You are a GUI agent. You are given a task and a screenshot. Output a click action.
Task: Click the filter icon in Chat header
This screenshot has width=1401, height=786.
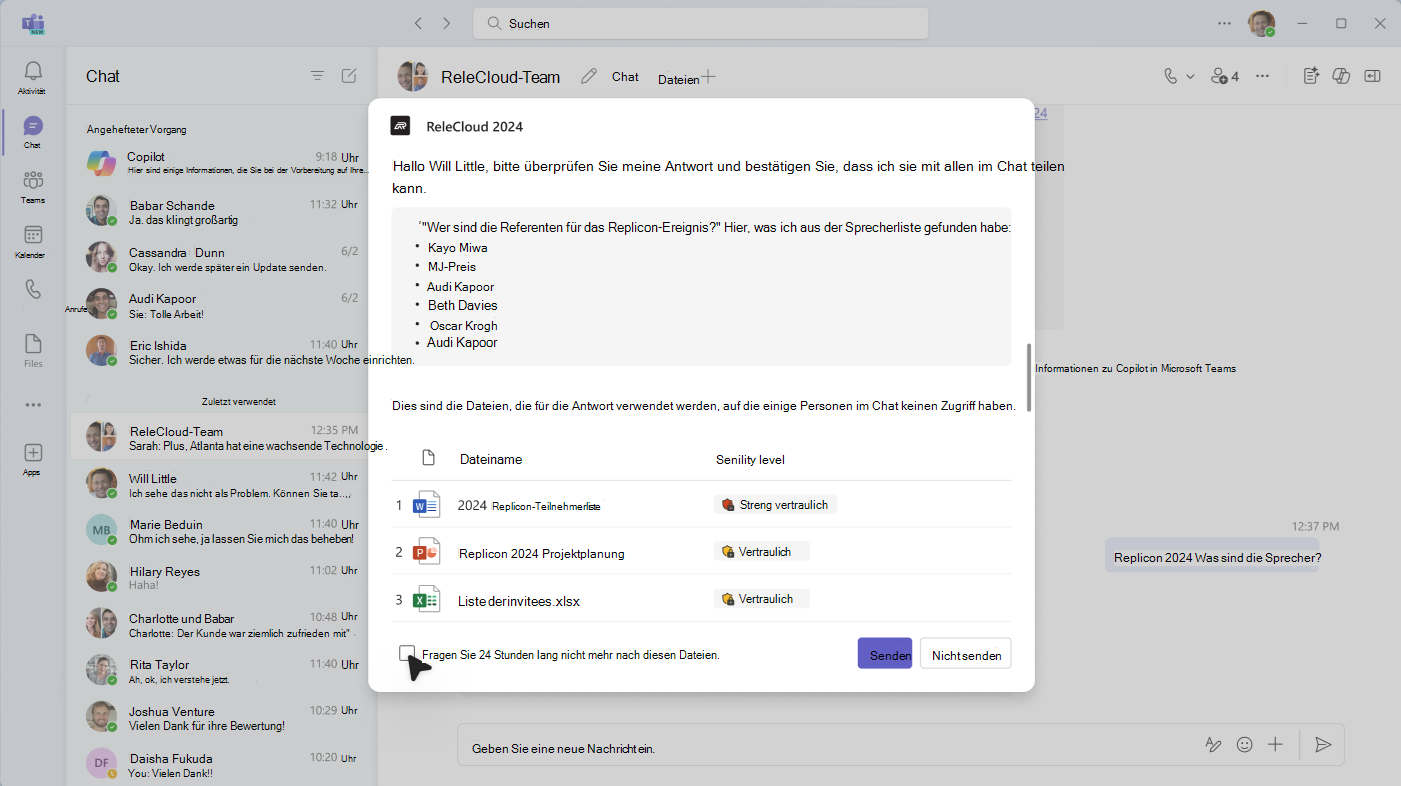tap(317, 76)
